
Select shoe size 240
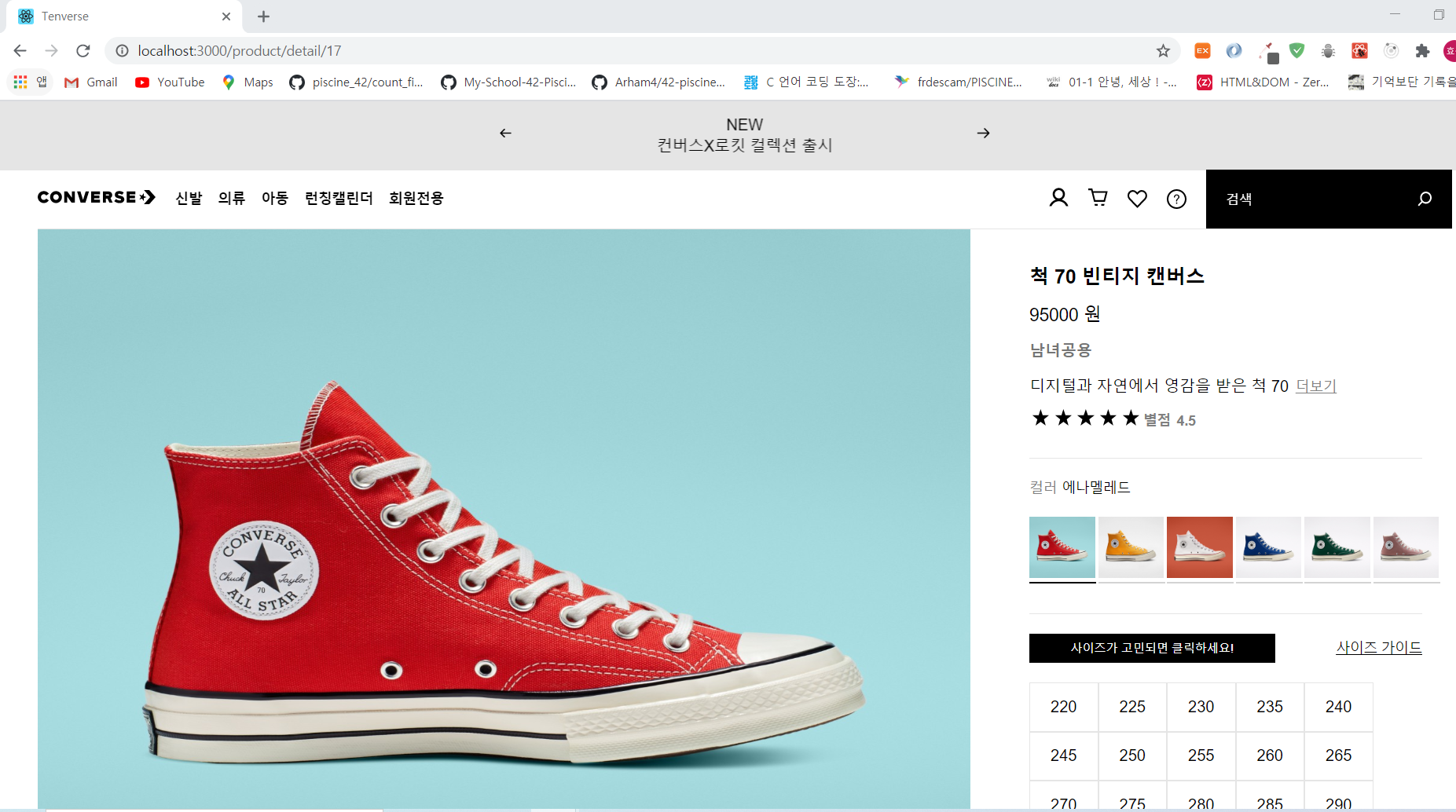(1337, 707)
